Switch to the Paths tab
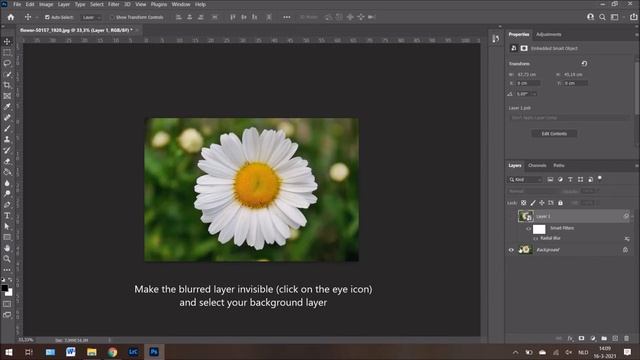 (559, 166)
